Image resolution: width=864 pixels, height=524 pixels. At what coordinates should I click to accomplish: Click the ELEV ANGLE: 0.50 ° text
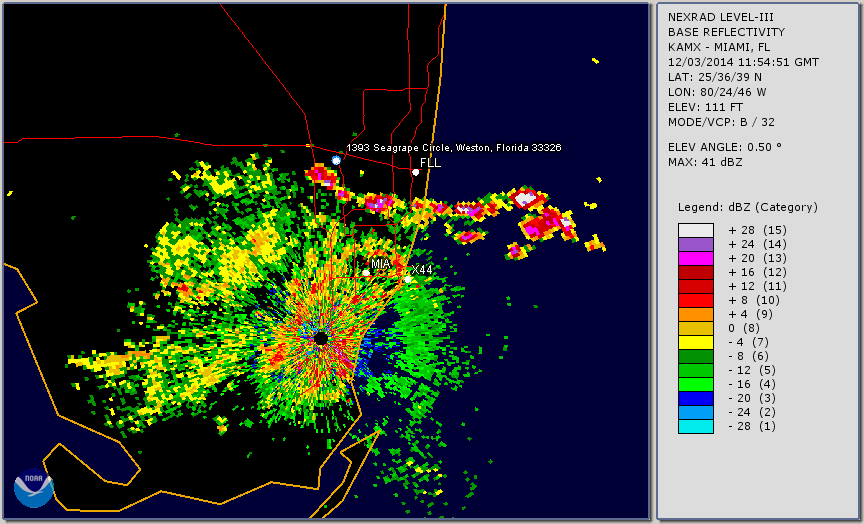725,147
